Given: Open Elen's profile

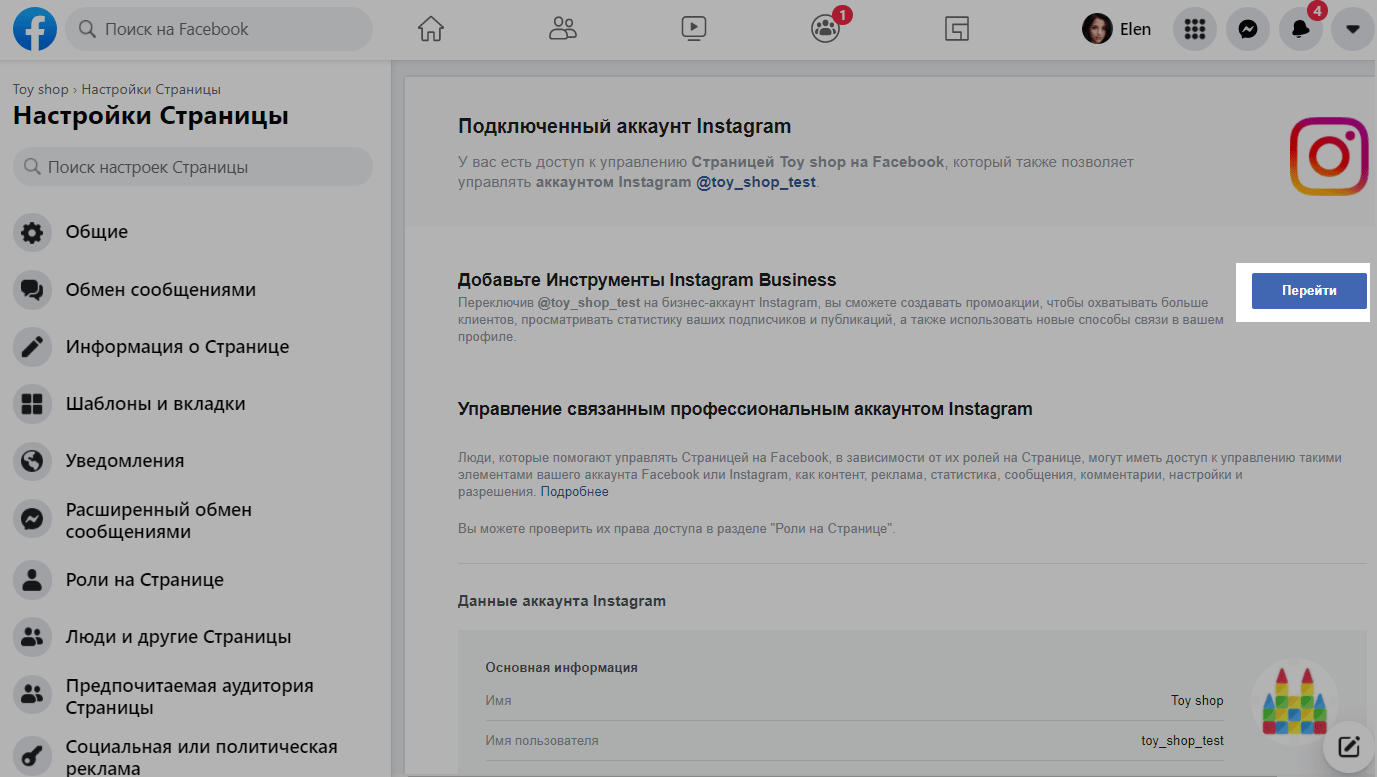Looking at the screenshot, I should click(1116, 29).
